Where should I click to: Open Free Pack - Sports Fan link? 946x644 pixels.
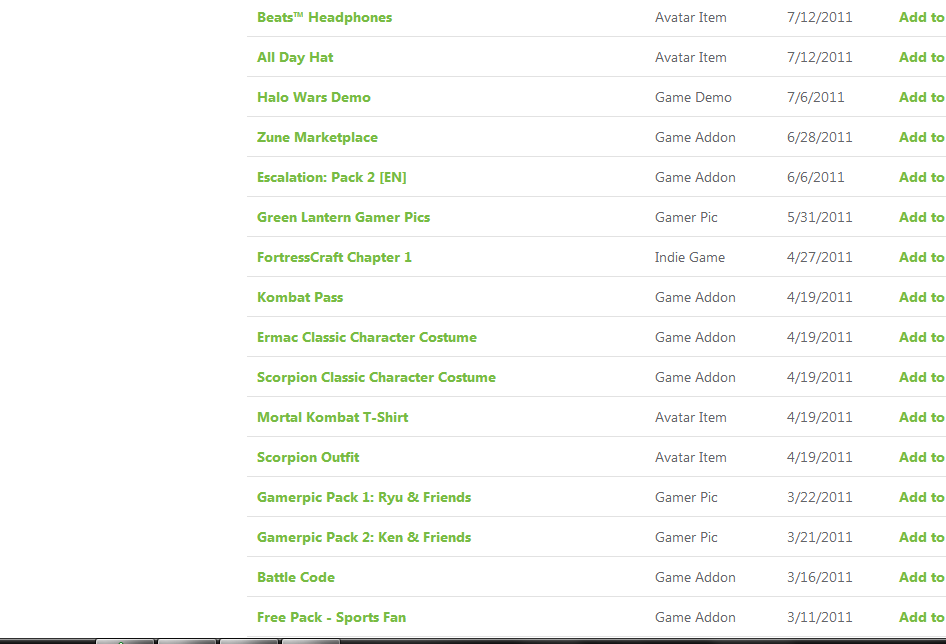[x=331, y=617]
